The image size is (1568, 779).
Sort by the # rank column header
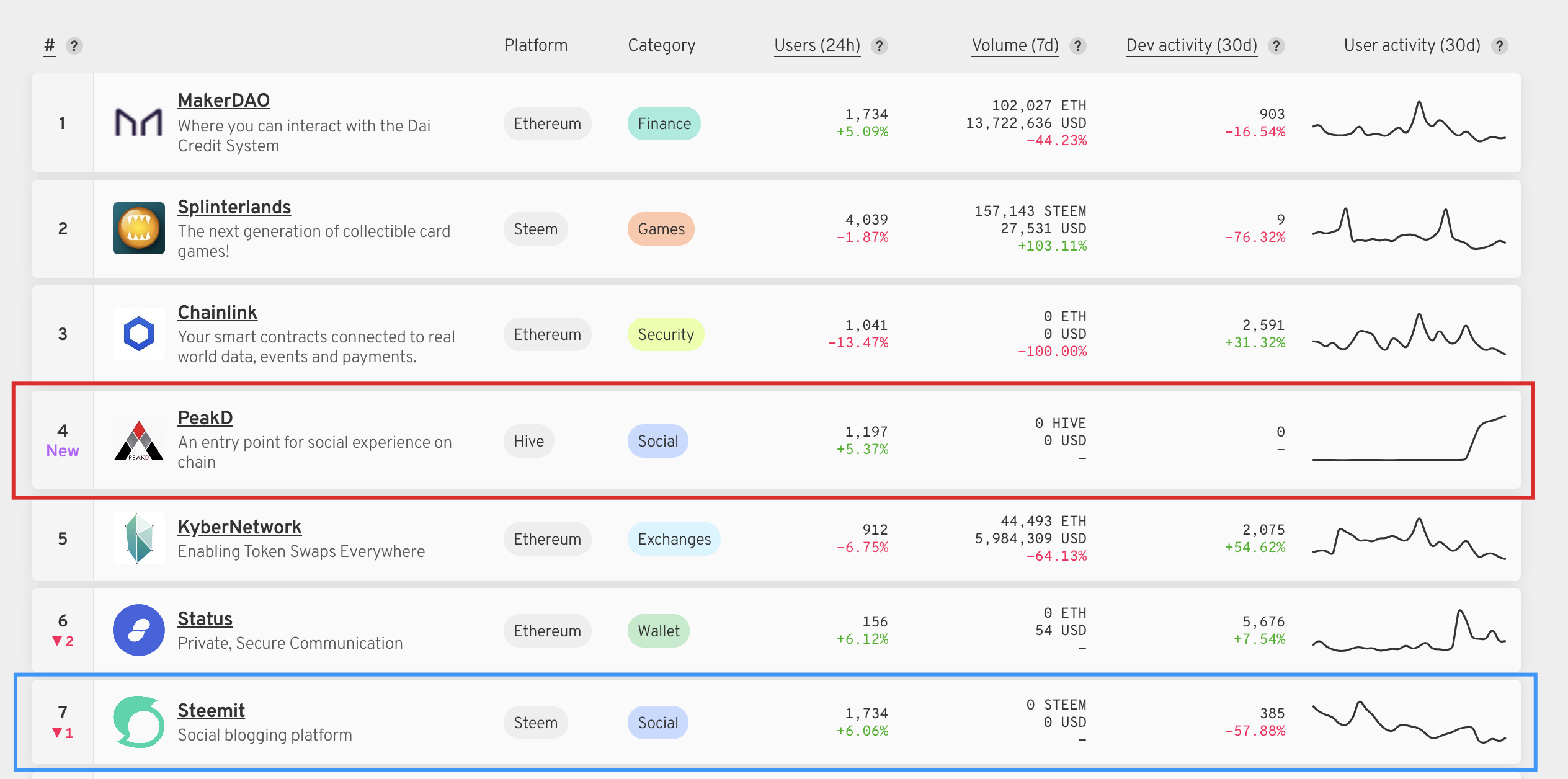click(x=50, y=45)
